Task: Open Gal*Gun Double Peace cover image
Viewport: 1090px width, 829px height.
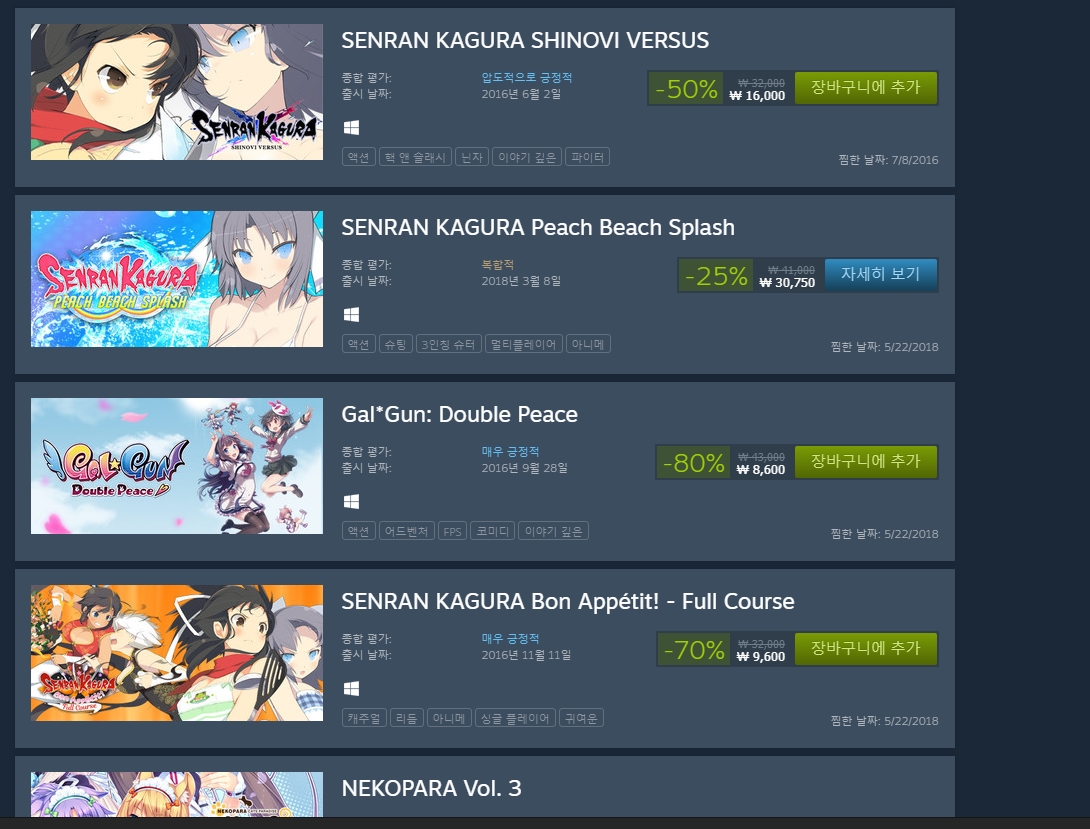Action: (177, 466)
